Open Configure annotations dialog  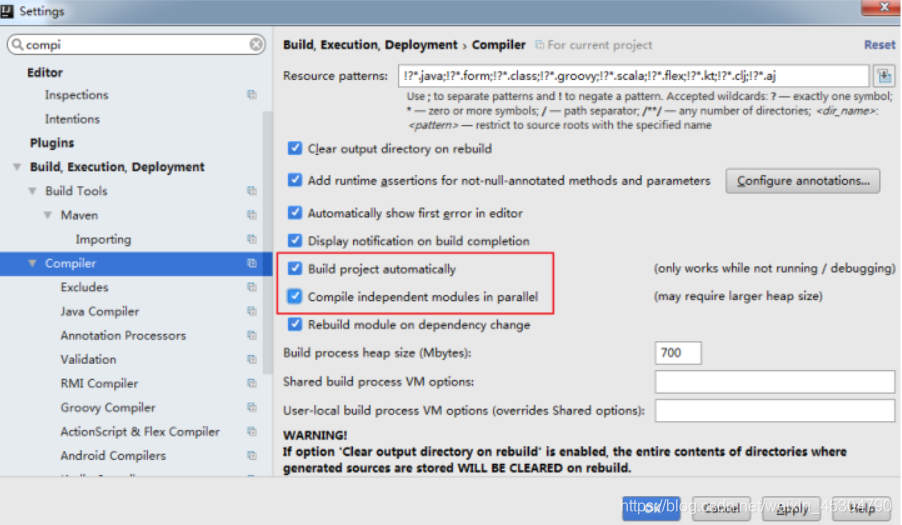[x=802, y=181]
